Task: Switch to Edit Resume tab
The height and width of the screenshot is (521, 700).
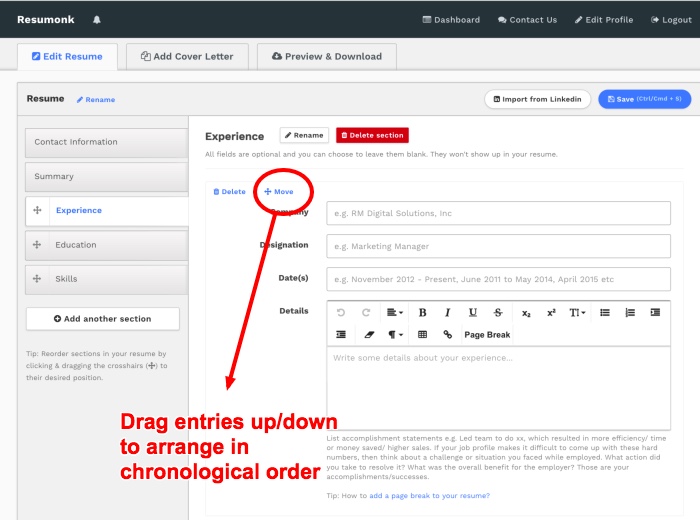Action: [x=67, y=57]
